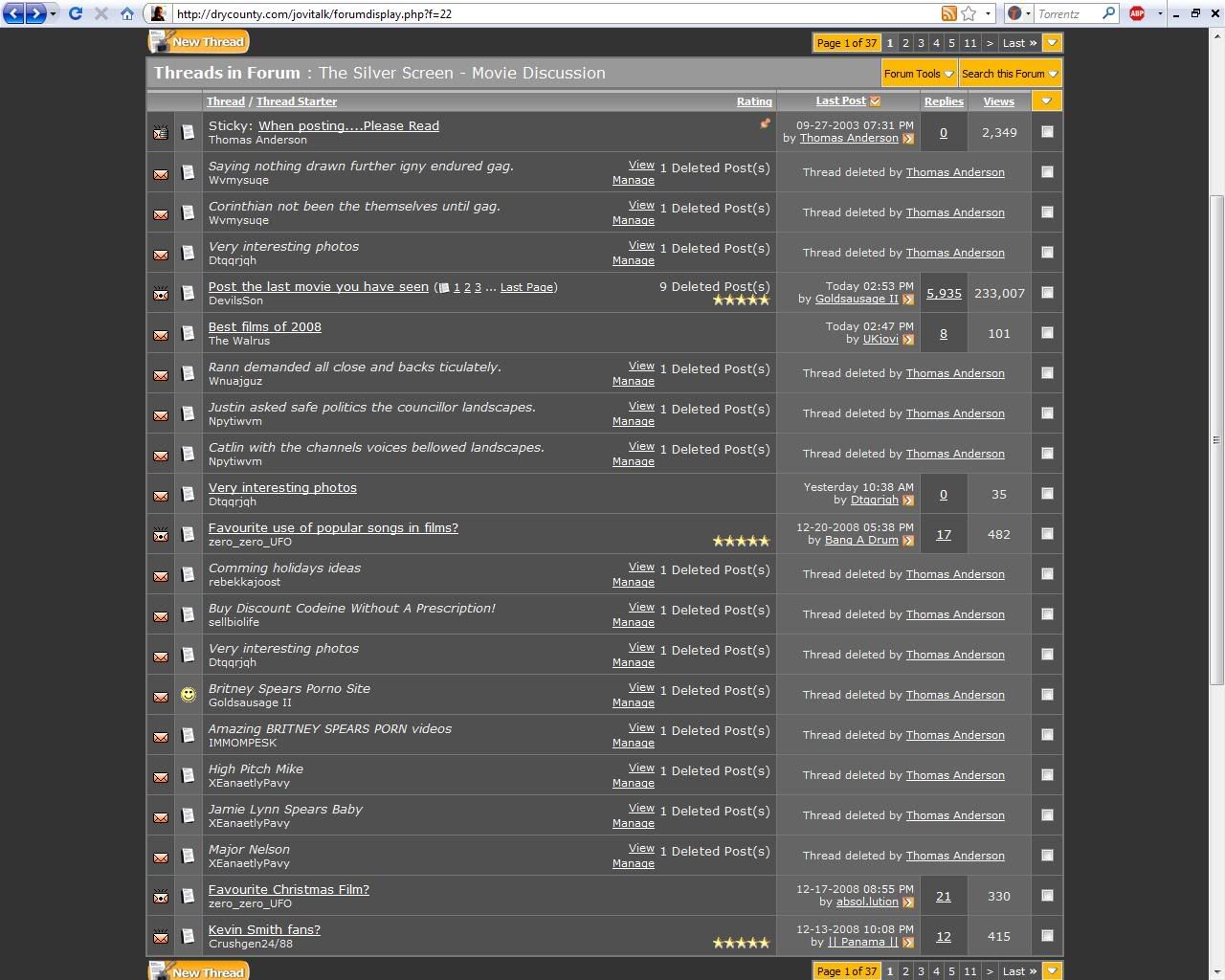The height and width of the screenshot is (980, 1225).
Task: Go to the browser home page icon
Action: (126, 13)
